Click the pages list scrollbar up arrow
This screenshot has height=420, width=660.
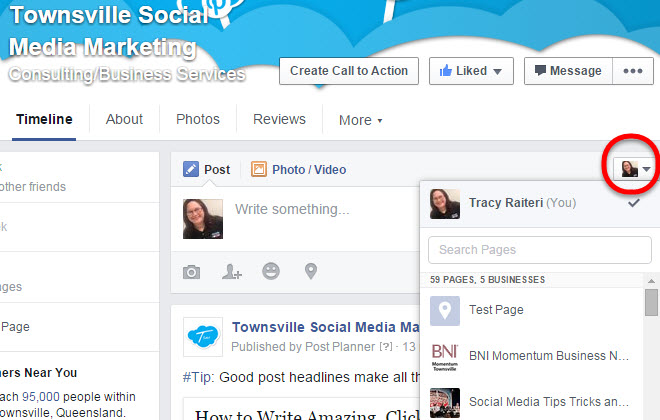651,281
